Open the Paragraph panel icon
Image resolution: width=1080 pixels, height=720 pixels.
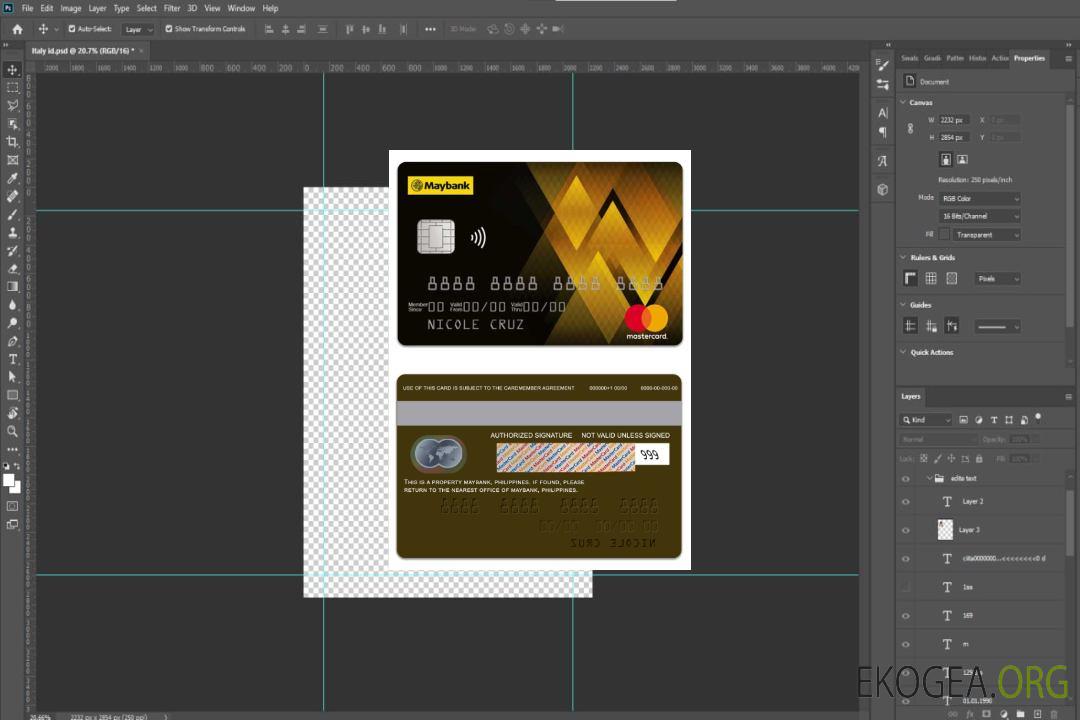click(883, 132)
